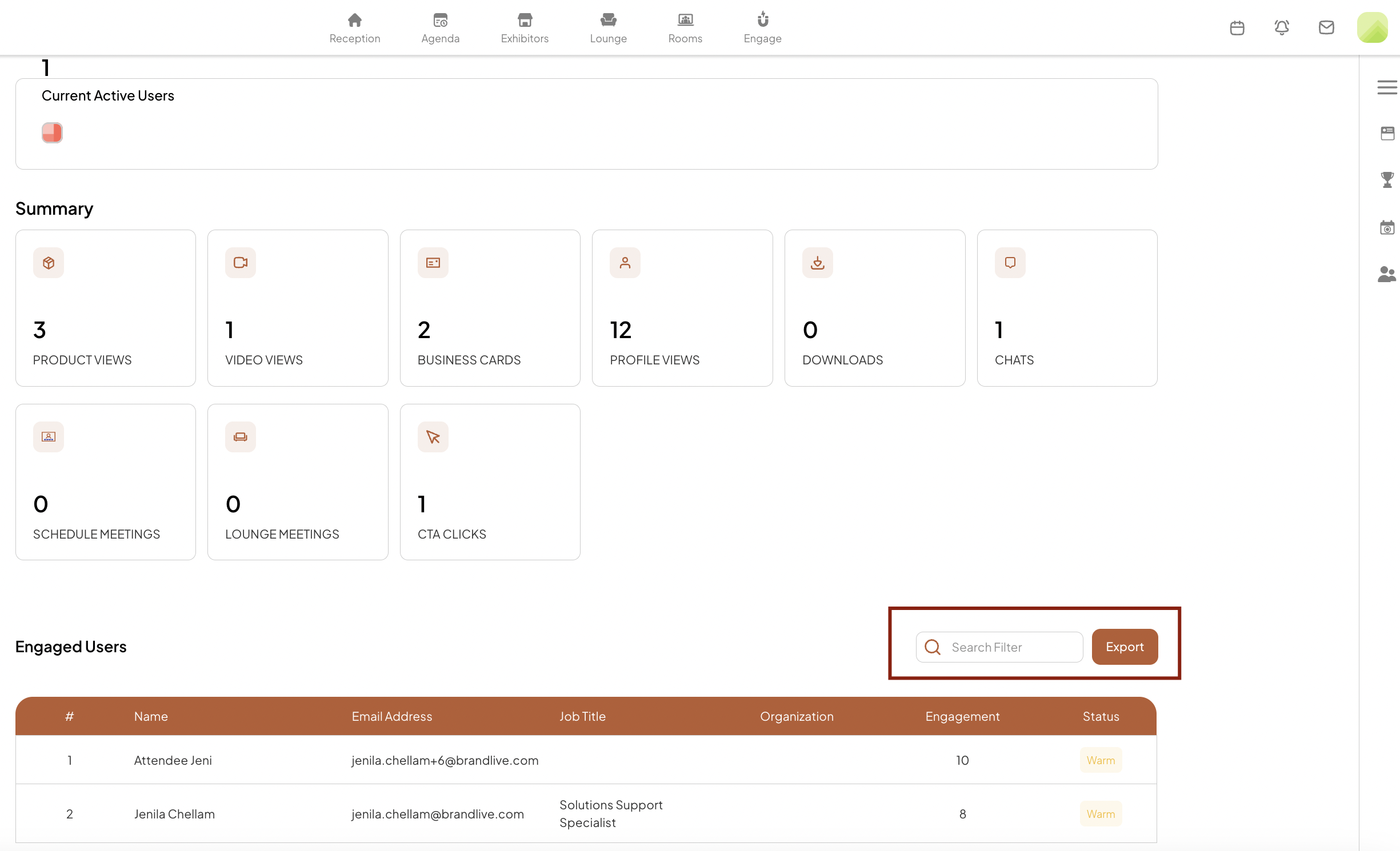1400x851 pixels.
Task: Click the BUSINESS CARDS label
Action: pos(469,360)
